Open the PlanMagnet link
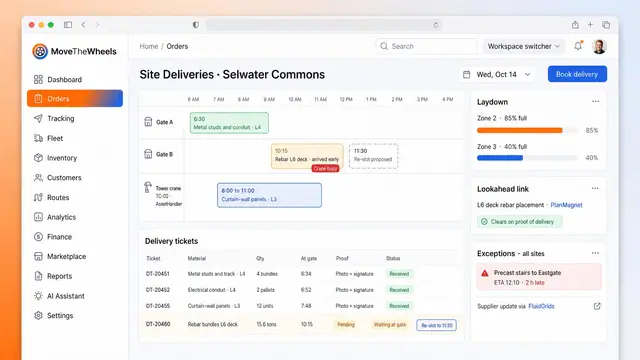 (x=566, y=205)
